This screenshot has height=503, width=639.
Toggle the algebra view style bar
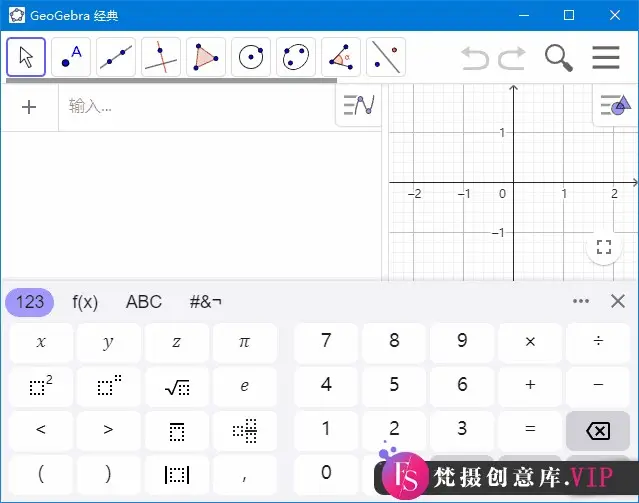tap(359, 105)
